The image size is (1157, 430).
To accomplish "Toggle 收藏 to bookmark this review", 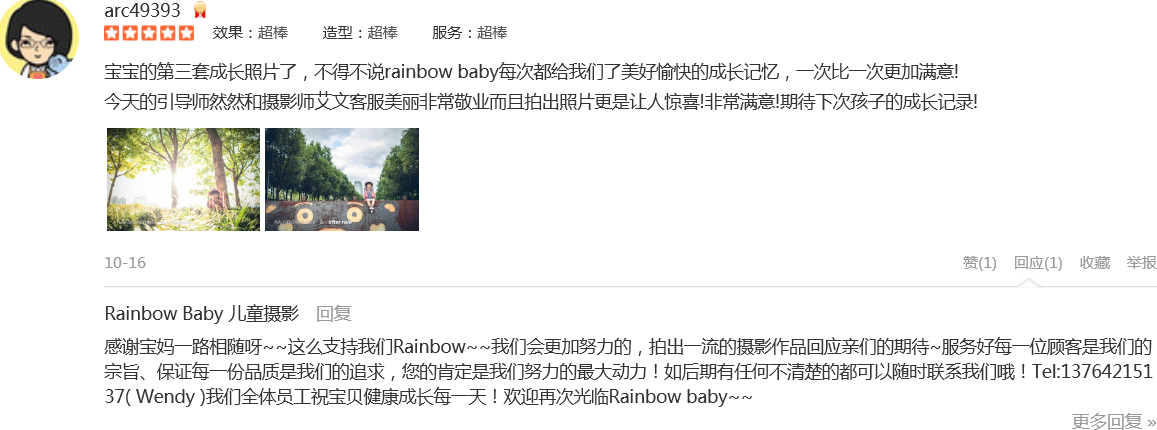I will tap(1095, 263).
